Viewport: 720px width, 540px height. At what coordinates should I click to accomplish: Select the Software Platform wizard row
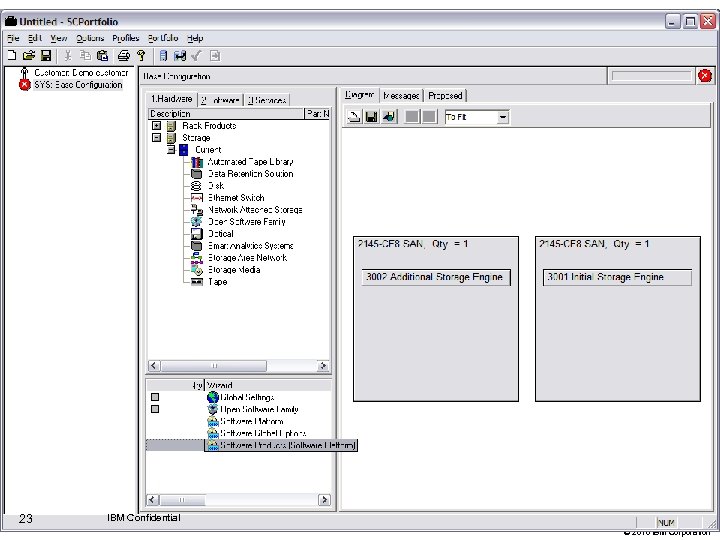(252, 421)
